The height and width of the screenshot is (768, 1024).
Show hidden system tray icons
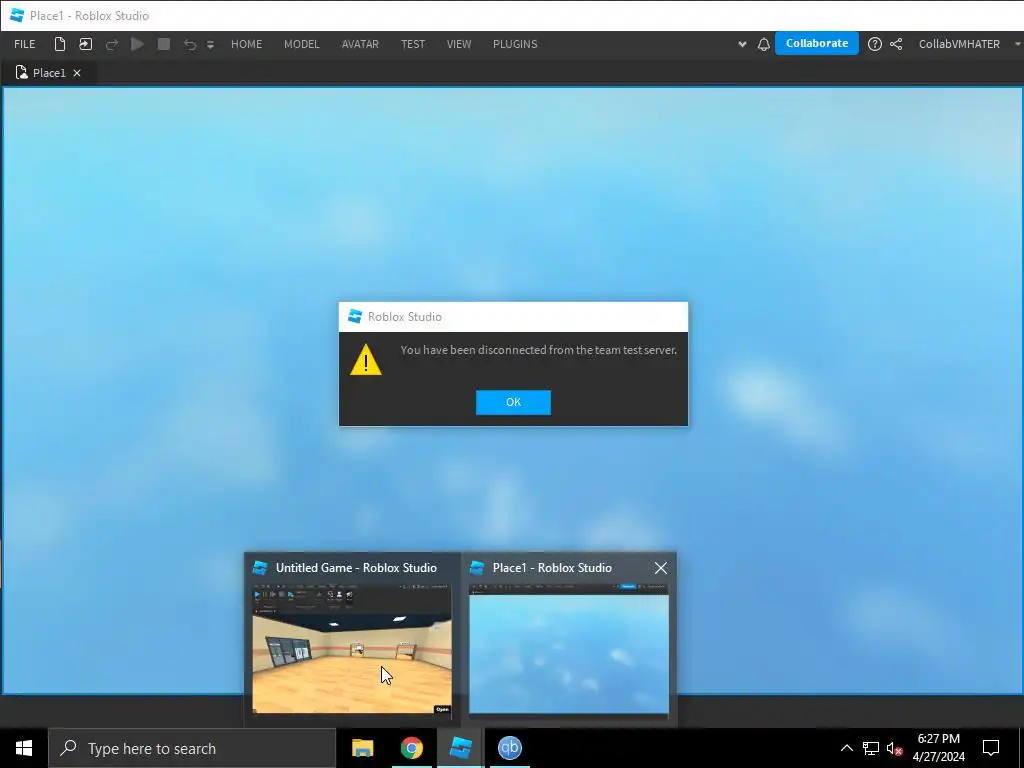coord(846,748)
